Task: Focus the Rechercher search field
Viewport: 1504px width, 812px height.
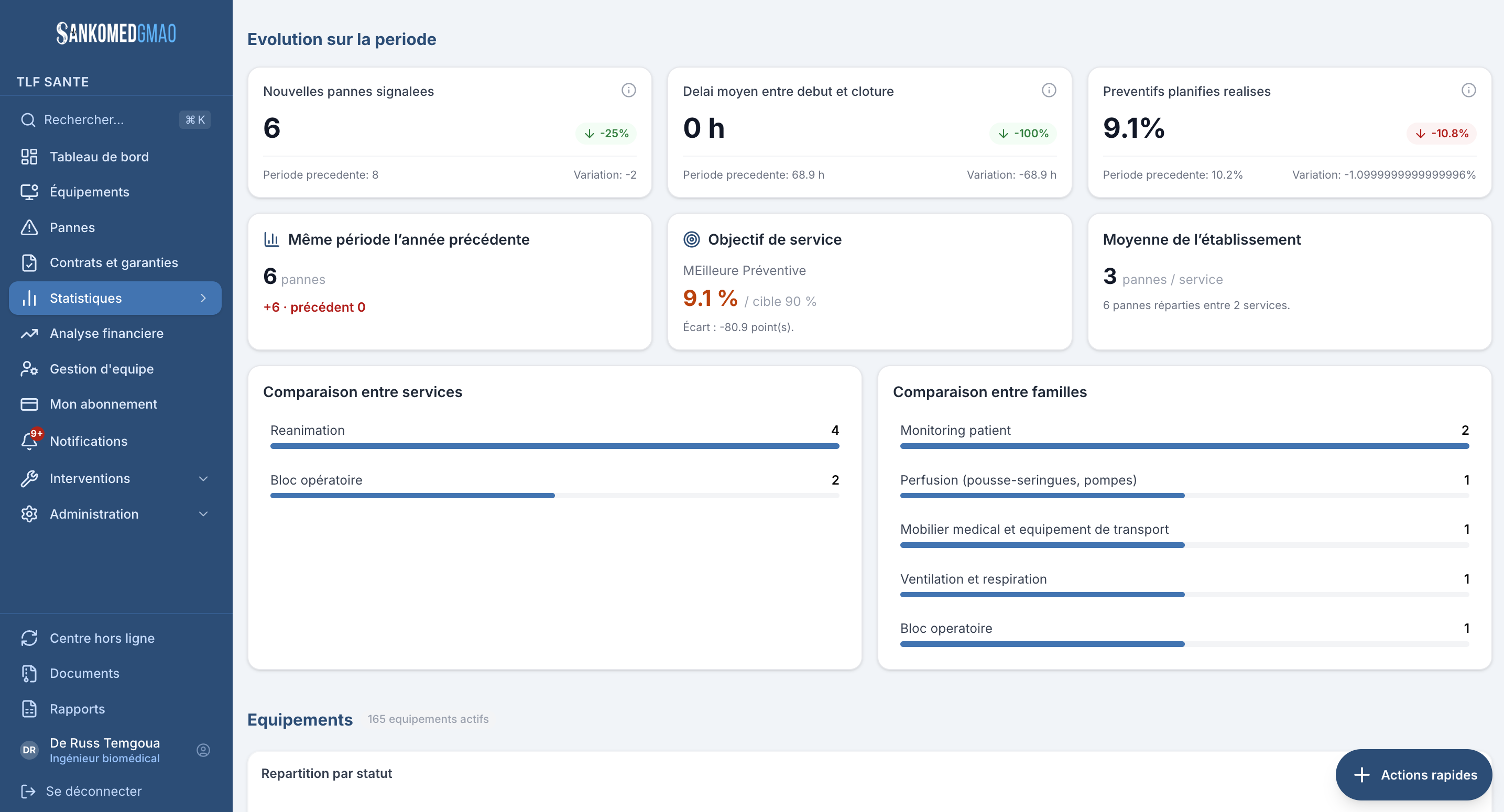Action: (116, 119)
